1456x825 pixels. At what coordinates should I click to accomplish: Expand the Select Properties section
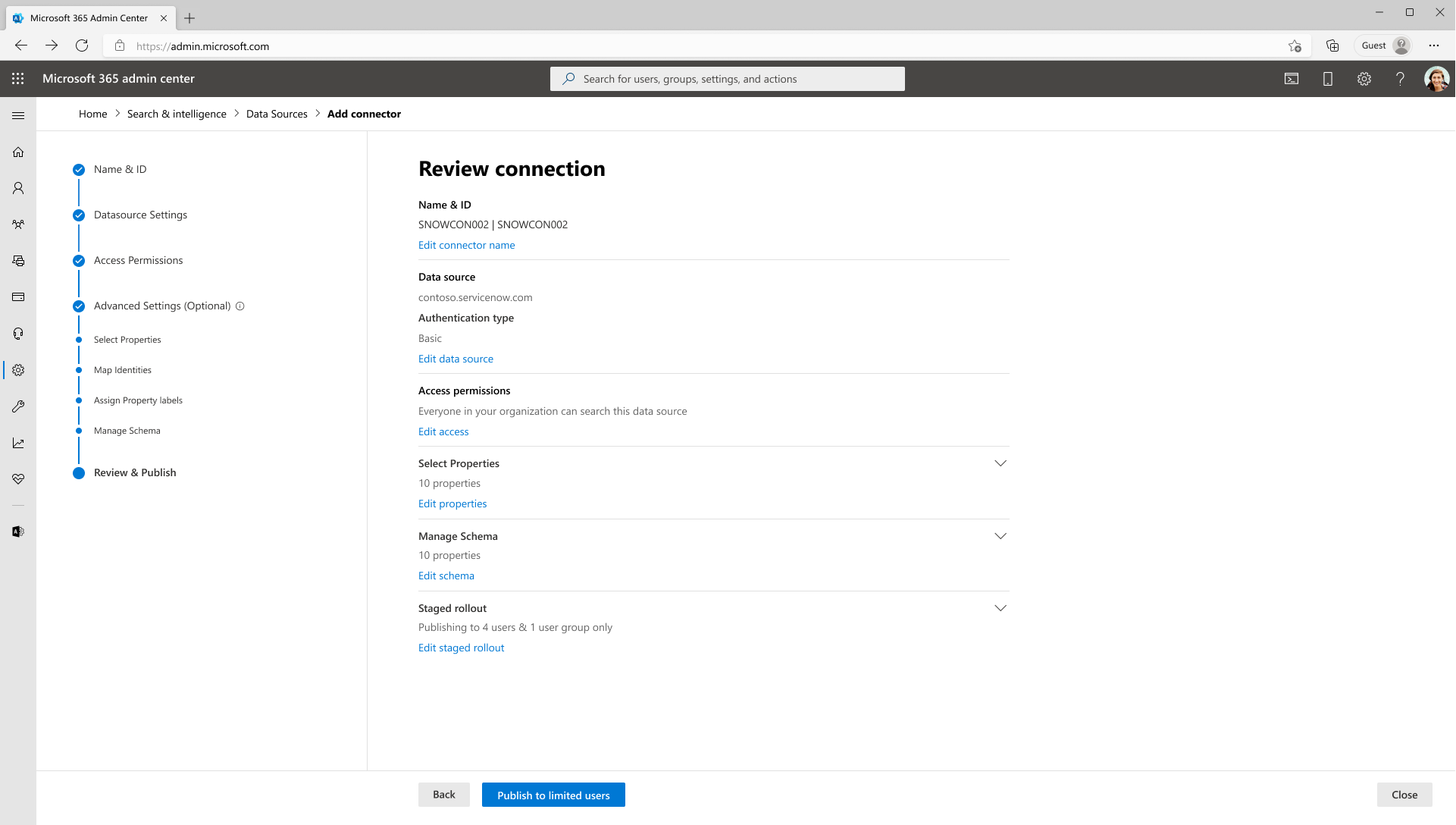pyautogui.click(x=1000, y=463)
